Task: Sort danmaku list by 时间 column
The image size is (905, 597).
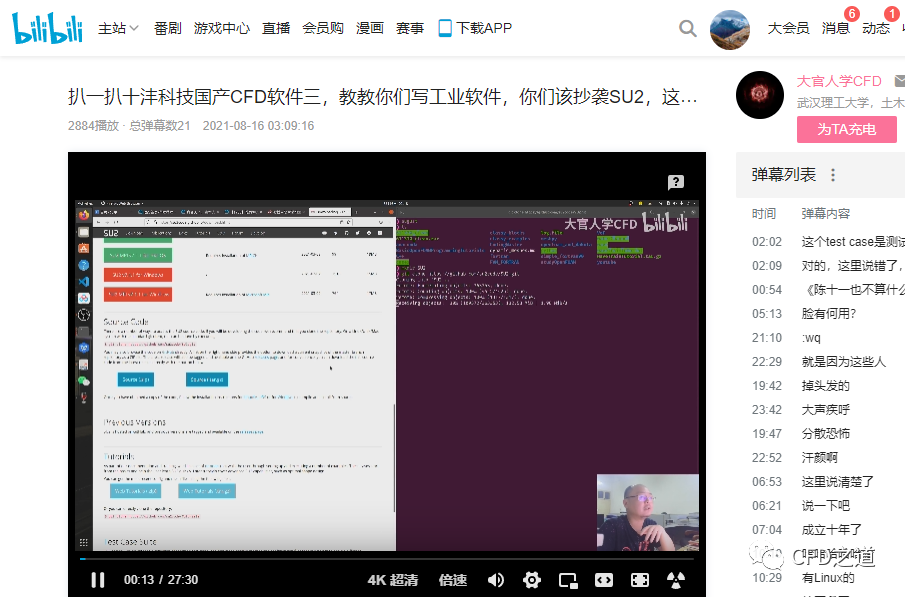Action: click(764, 214)
